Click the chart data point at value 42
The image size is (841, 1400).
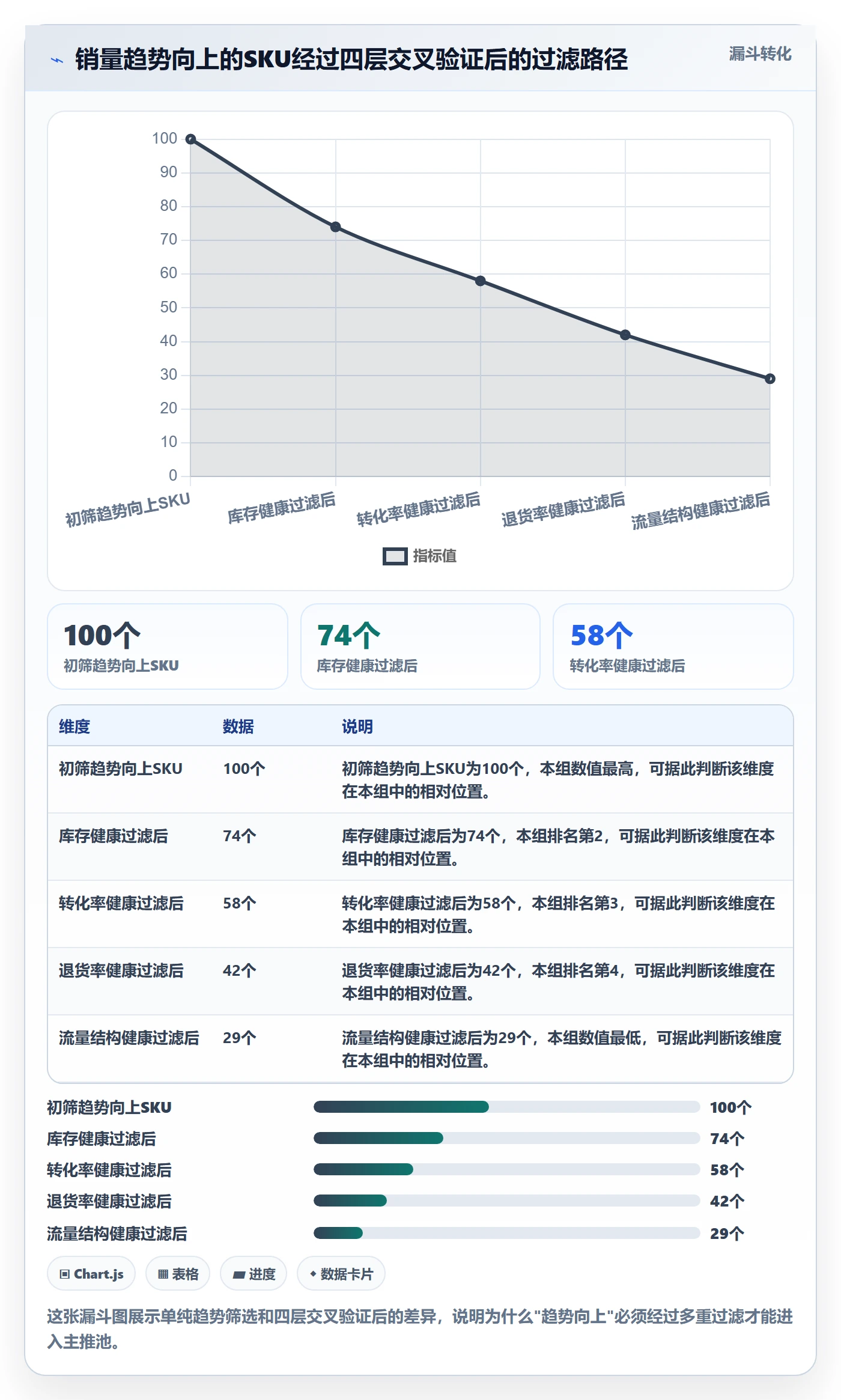point(625,335)
